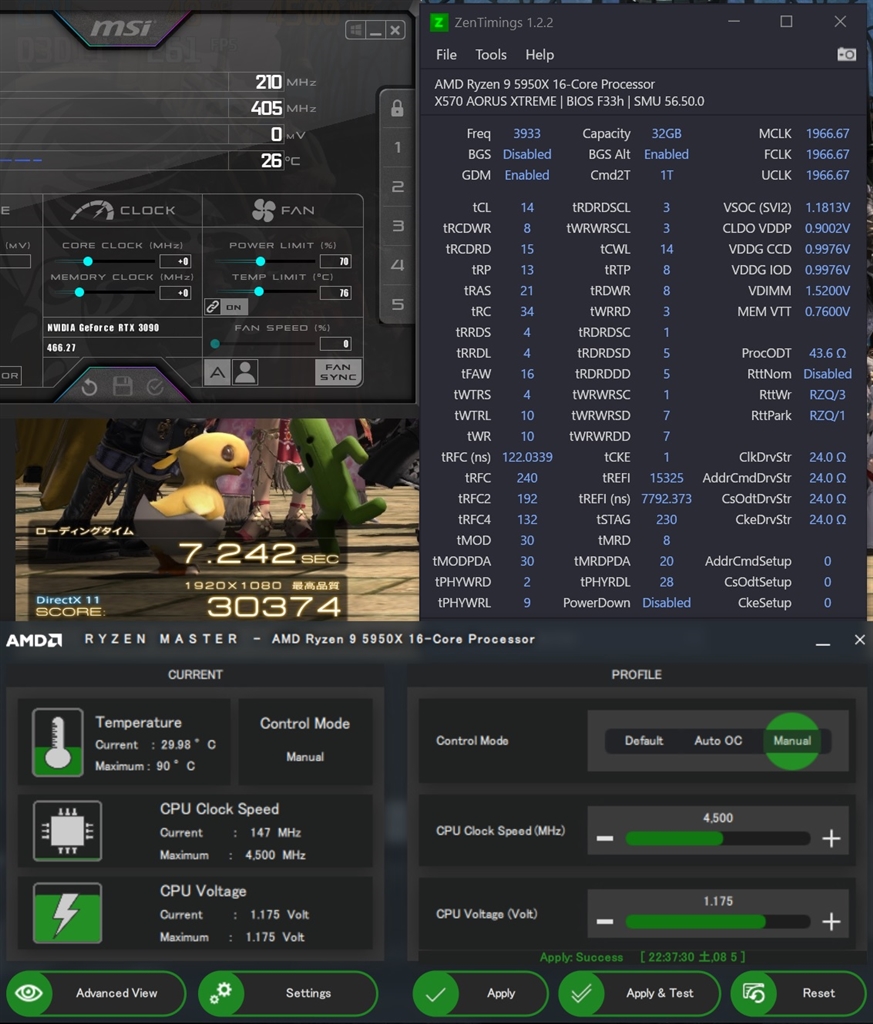873x1024 pixels.
Task: Open the Help menu in ZenTimings
Action: pyautogui.click(x=539, y=55)
